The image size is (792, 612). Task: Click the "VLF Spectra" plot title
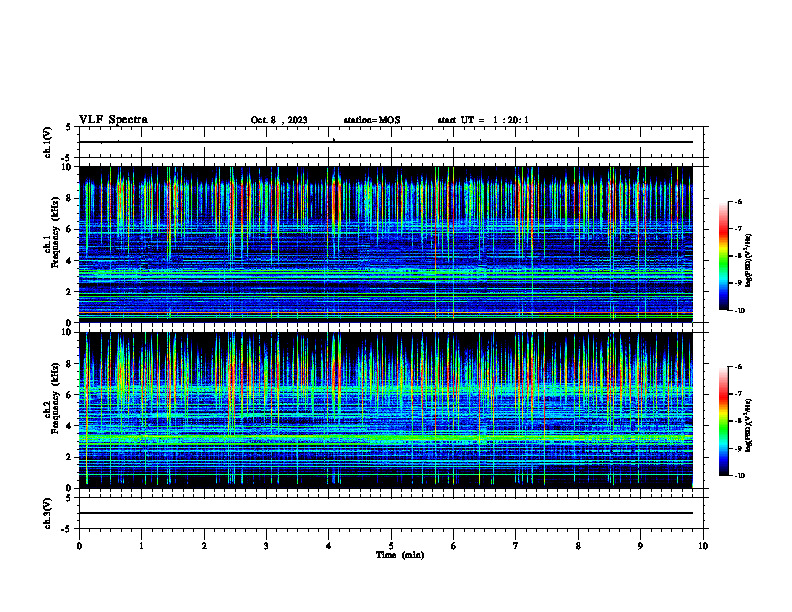pyautogui.click(x=113, y=120)
